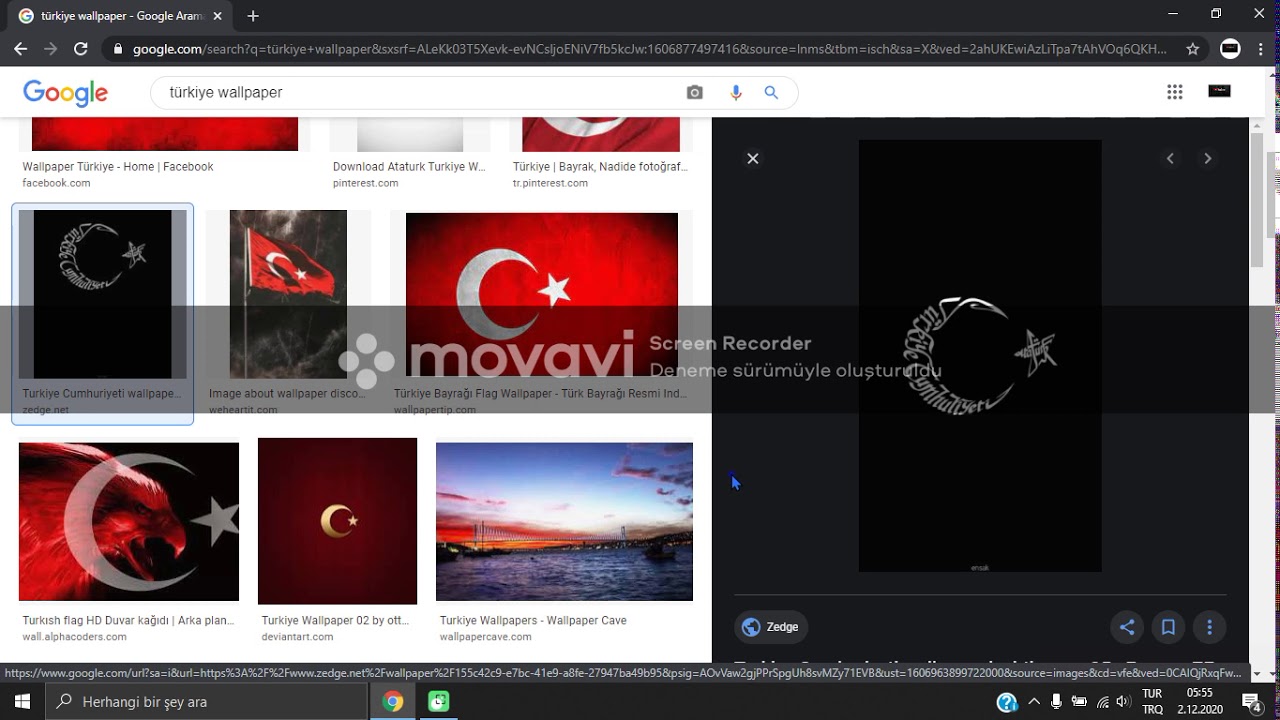Close the image preview panel
The width and height of the screenshot is (1280, 720).
pyautogui.click(x=753, y=158)
